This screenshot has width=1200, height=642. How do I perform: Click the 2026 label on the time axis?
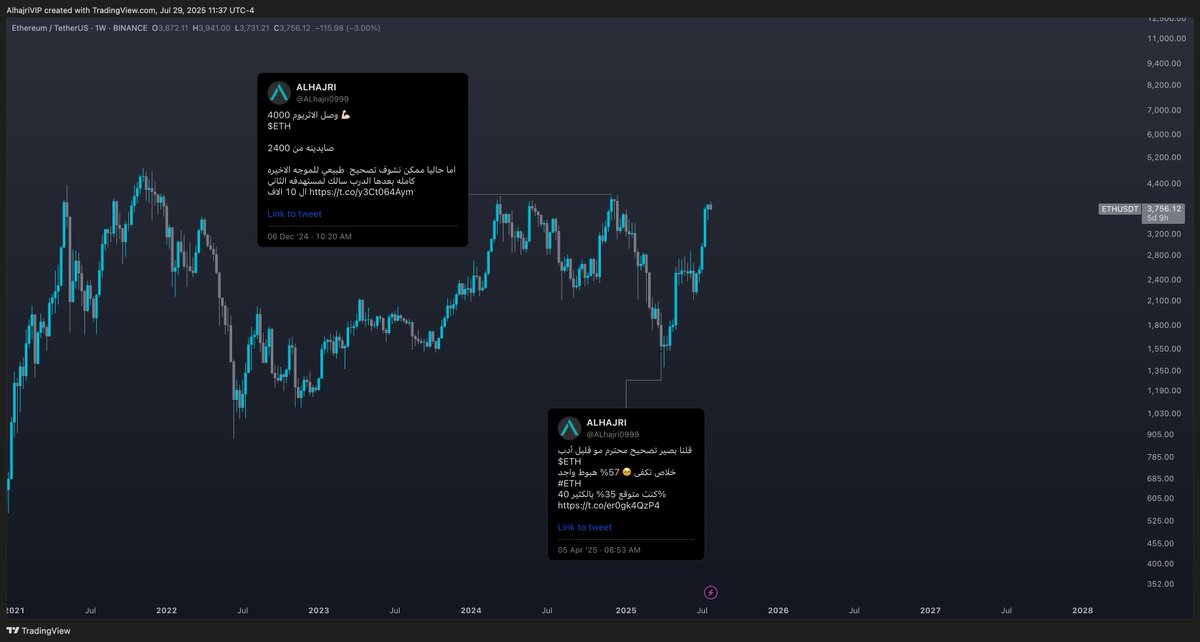coord(777,609)
